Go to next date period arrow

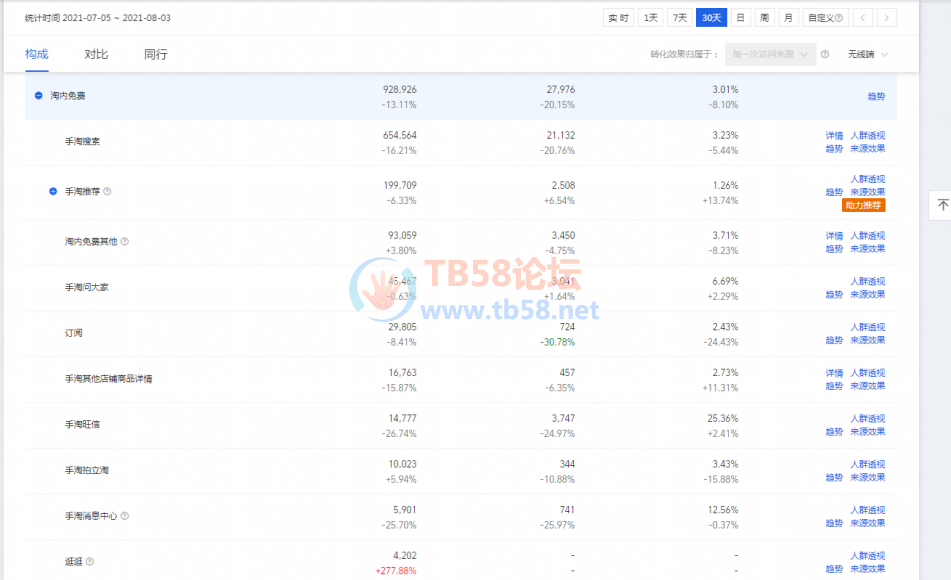tap(886, 17)
